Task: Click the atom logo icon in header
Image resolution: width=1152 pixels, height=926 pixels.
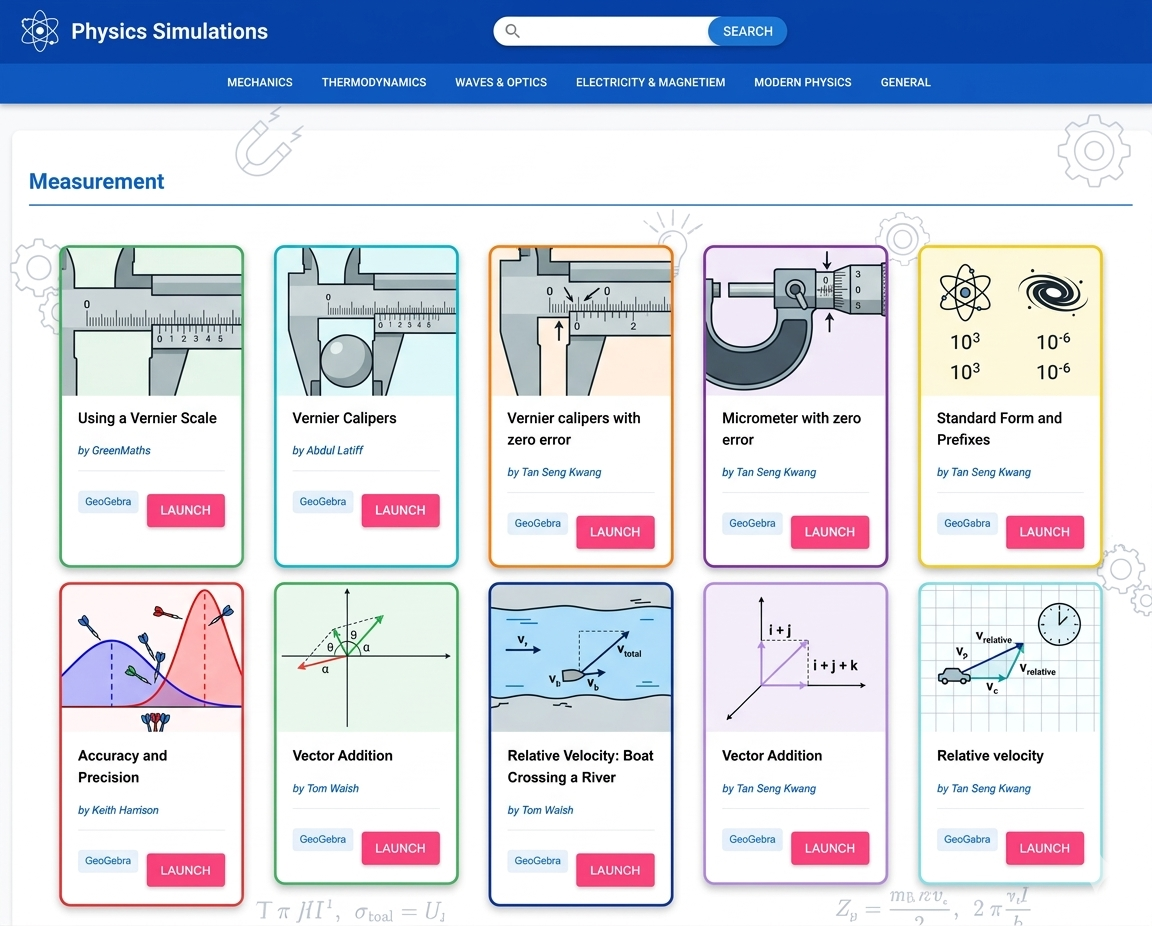Action: [x=40, y=31]
